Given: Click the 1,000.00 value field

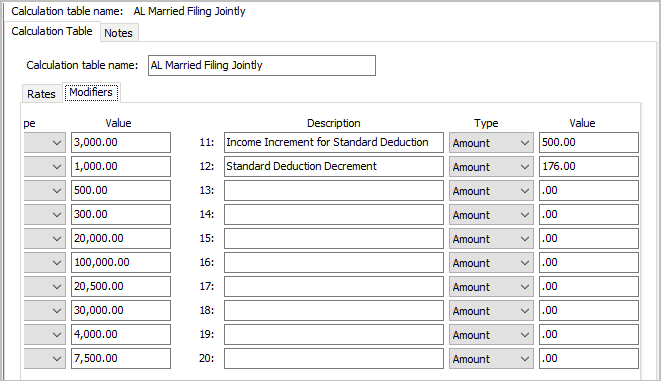Looking at the screenshot, I should [x=121, y=166].
